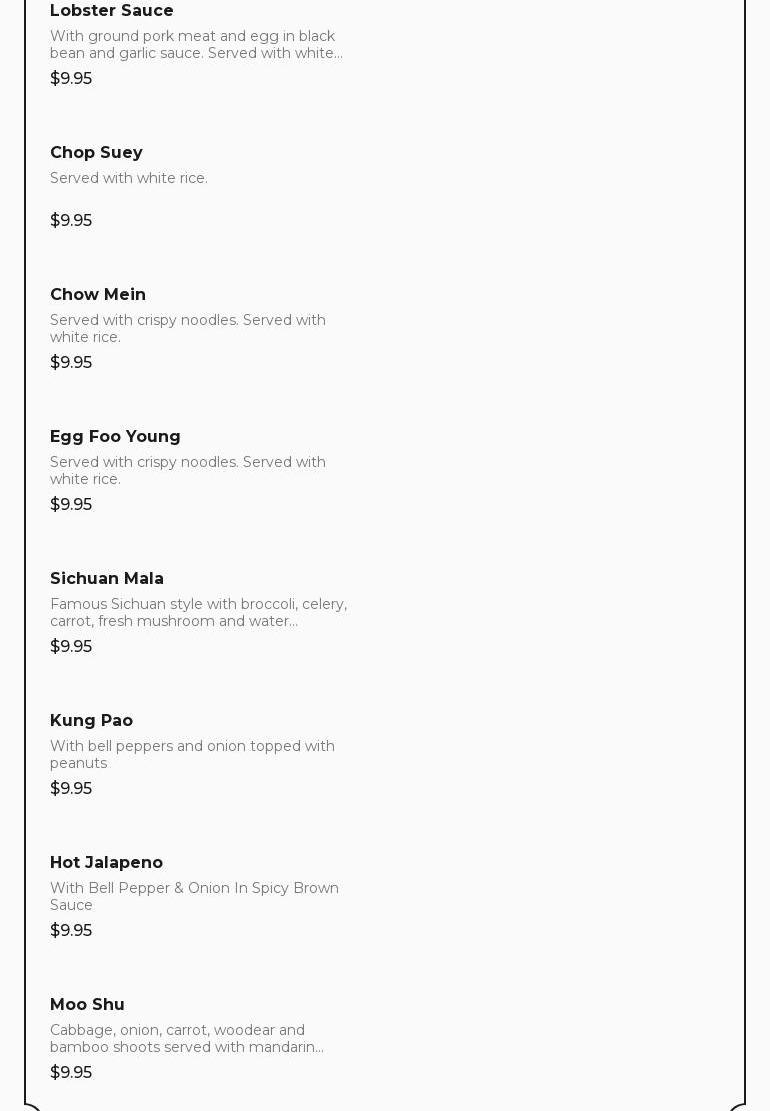
Task: Click the Lobster Sauce description with black bean
Action: tap(196, 45)
